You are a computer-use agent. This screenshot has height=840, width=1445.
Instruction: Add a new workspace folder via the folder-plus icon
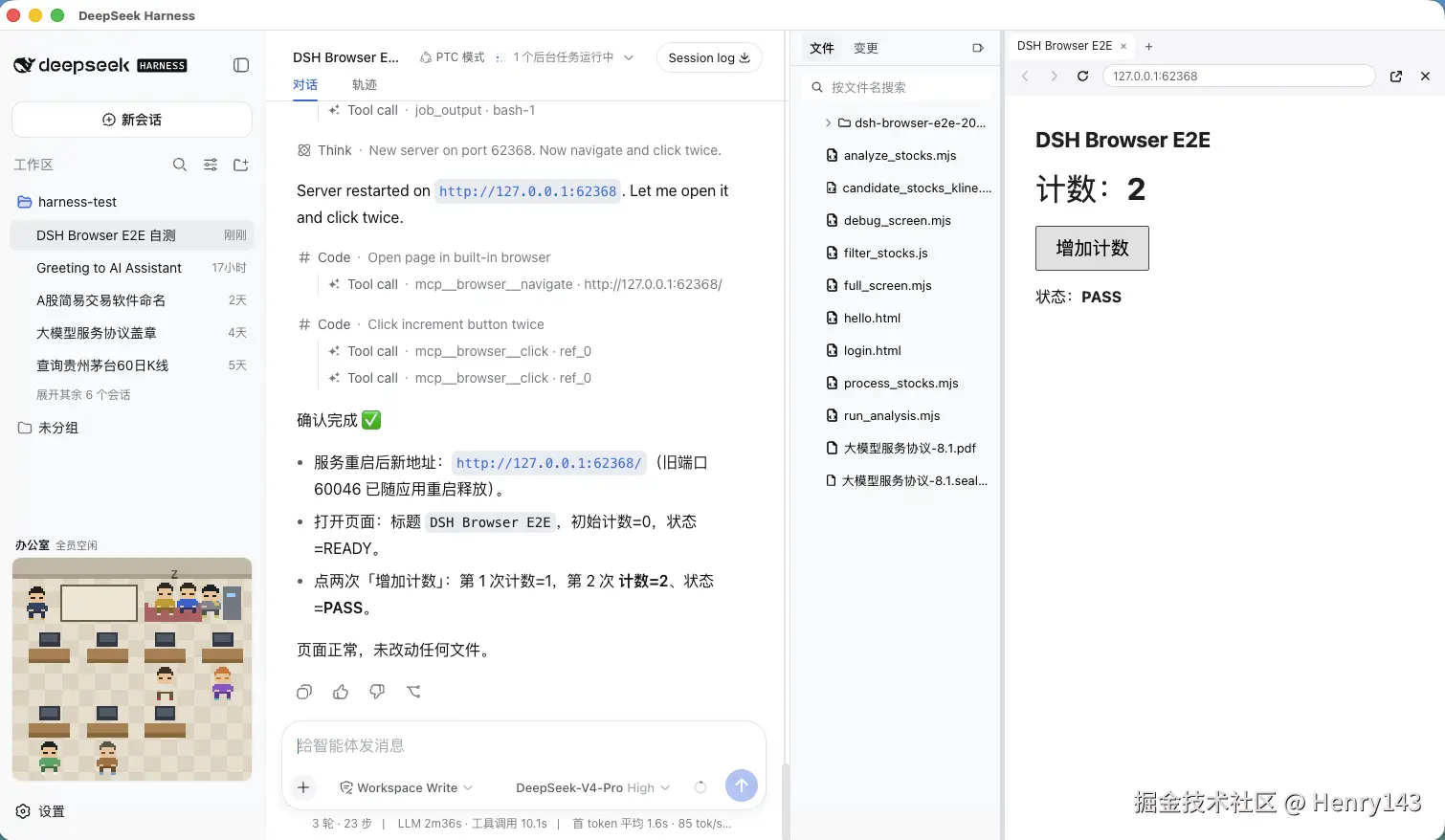click(x=241, y=165)
